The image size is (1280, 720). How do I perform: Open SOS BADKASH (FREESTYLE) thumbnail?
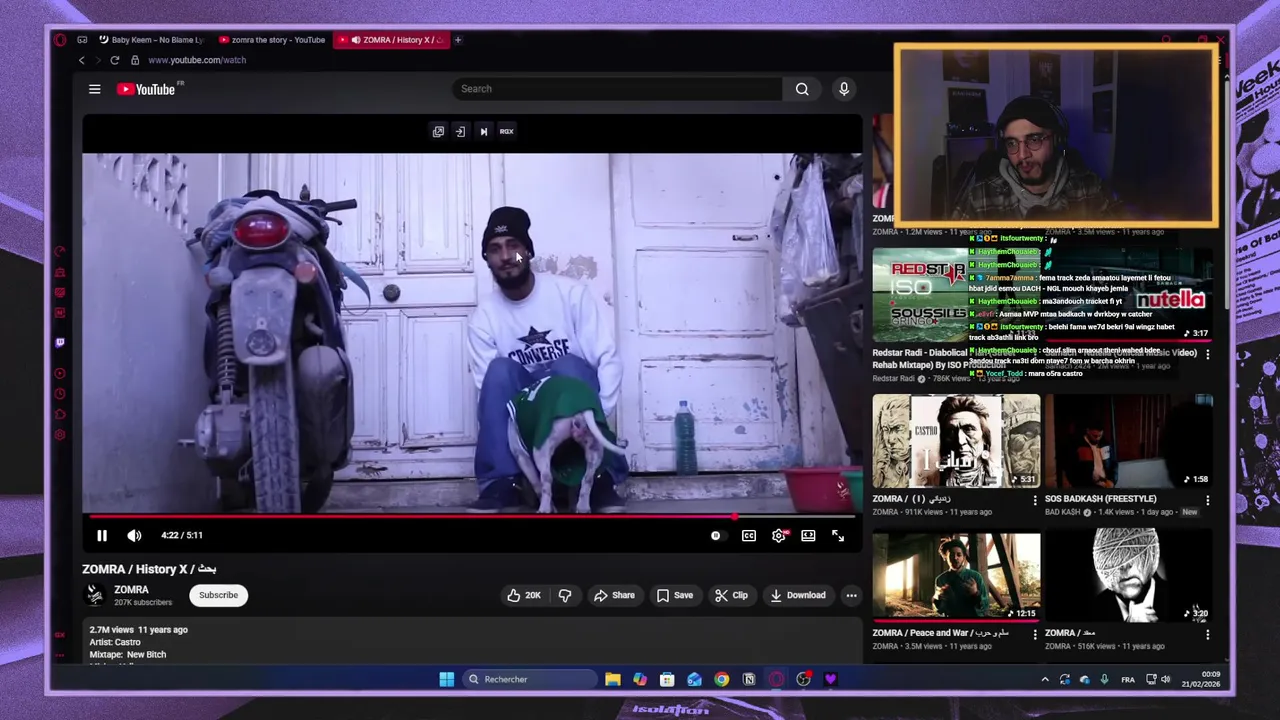click(1129, 441)
